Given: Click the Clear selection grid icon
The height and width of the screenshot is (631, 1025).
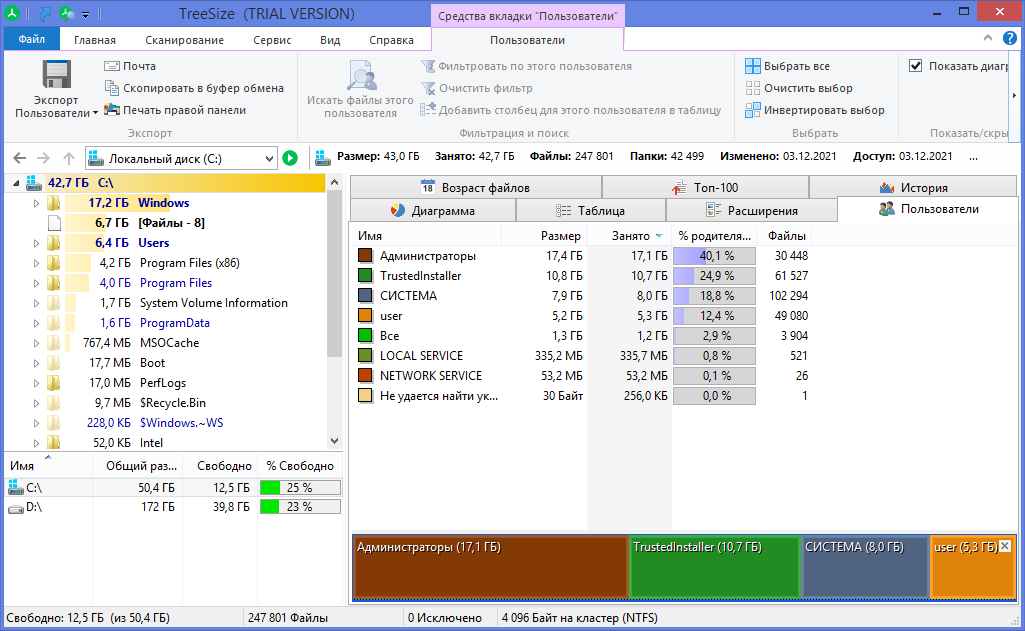Looking at the screenshot, I should [x=753, y=88].
